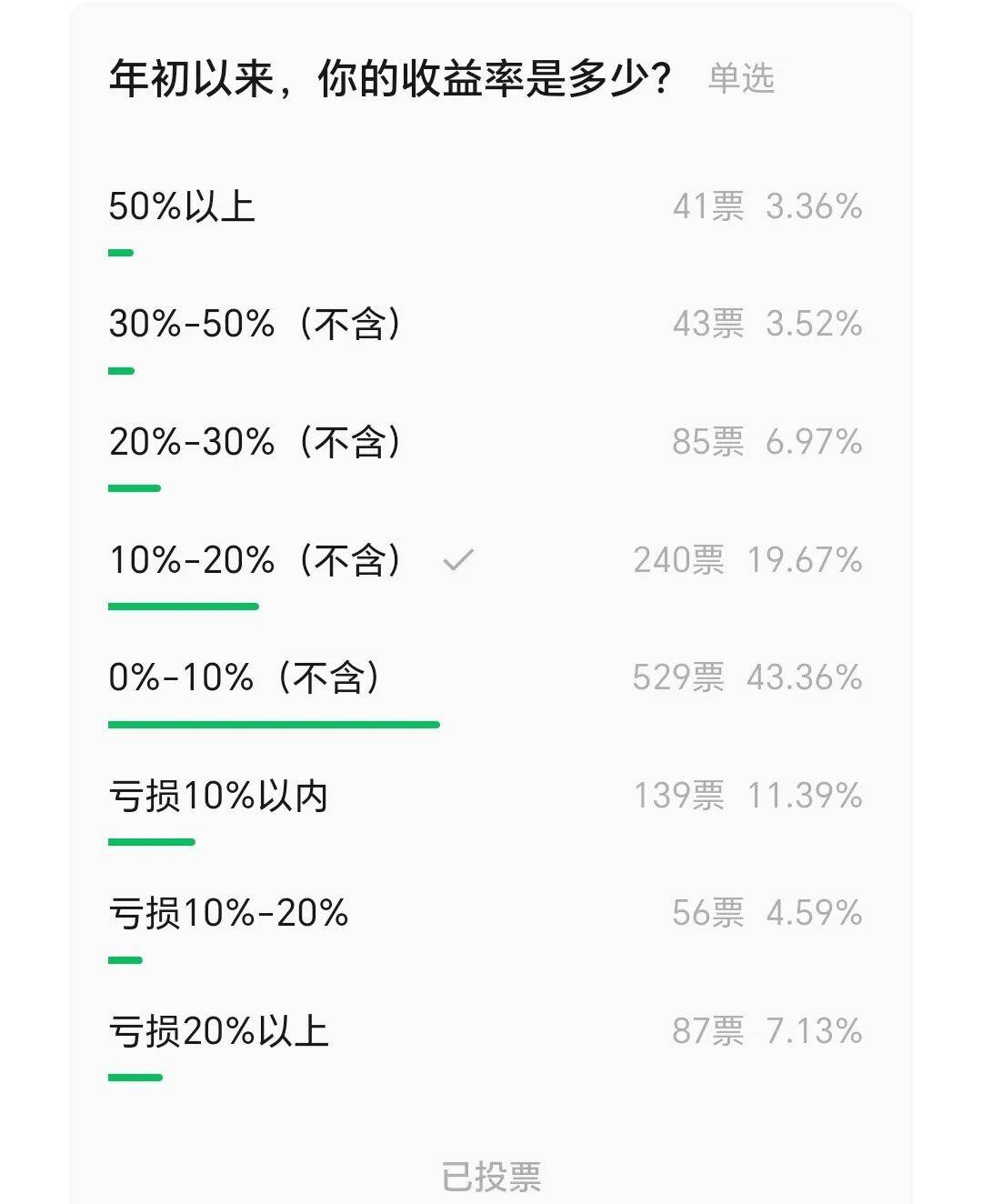
Task: Click the 87票 7.13% result
Action: point(767,1031)
